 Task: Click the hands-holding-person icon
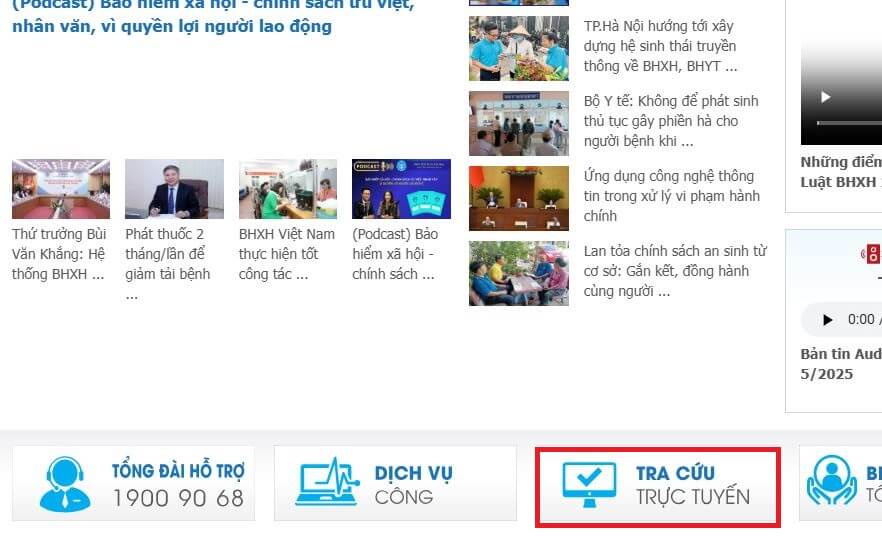pos(832,481)
